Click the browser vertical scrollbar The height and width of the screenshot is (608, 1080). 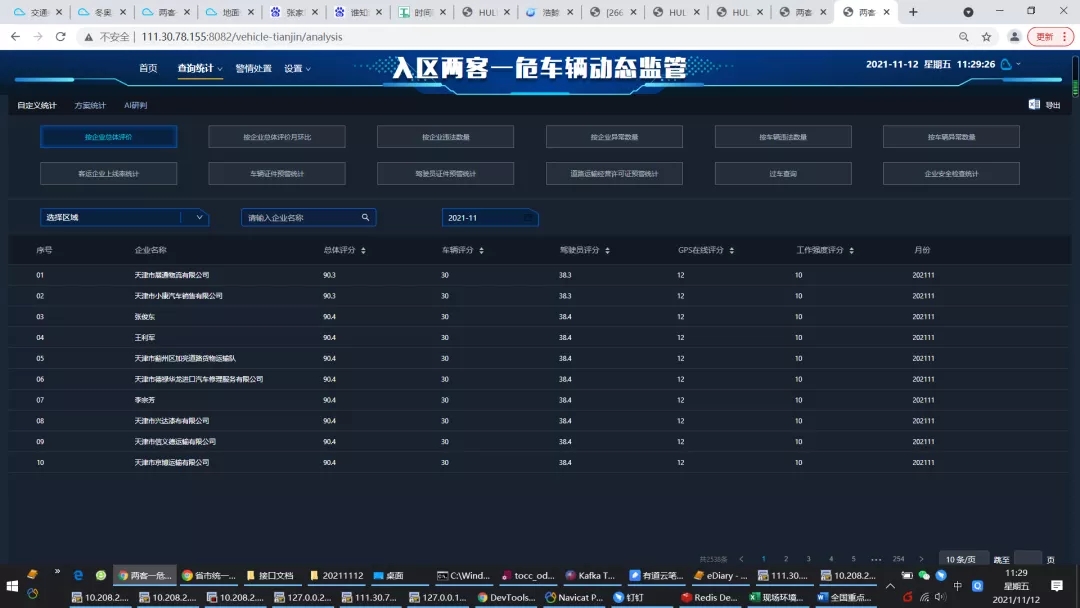pos(1075,76)
